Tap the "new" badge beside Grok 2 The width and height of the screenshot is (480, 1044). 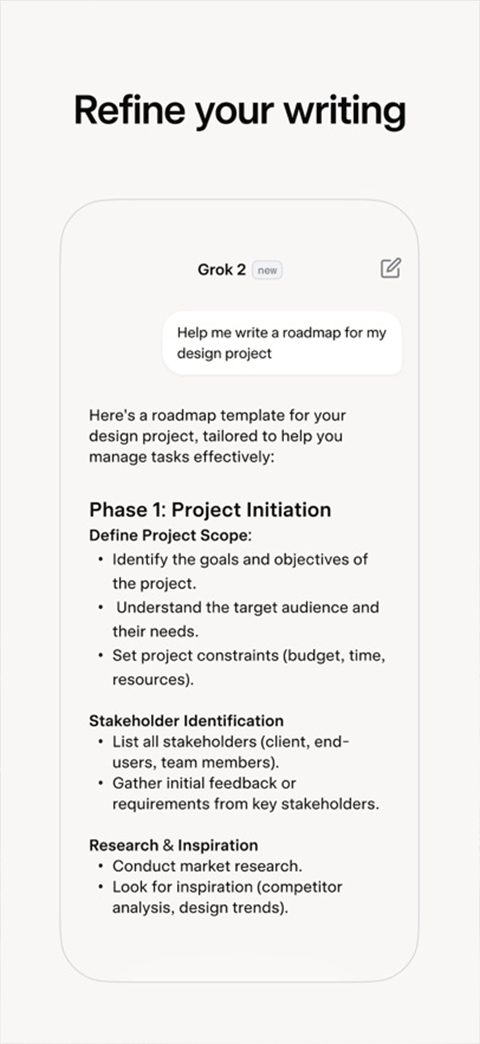267,270
